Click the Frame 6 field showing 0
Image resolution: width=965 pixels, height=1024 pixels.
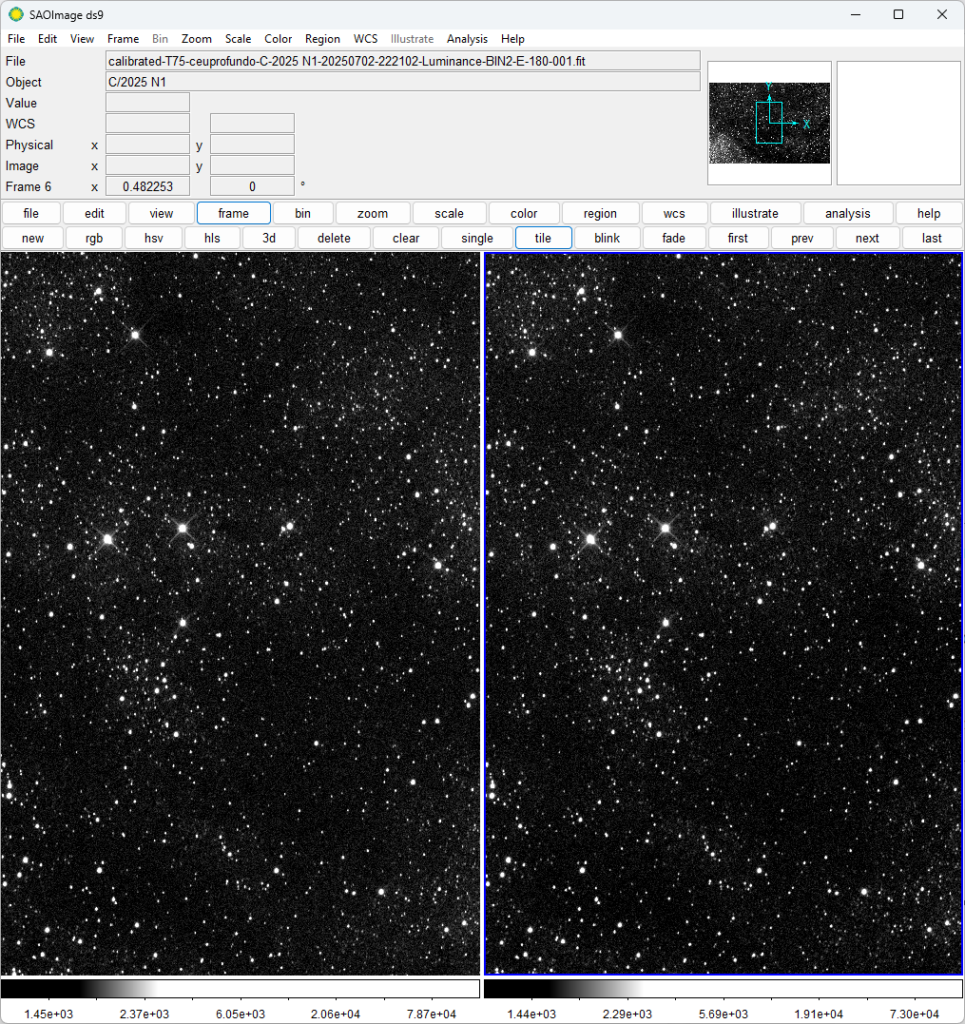(x=252, y=186)
